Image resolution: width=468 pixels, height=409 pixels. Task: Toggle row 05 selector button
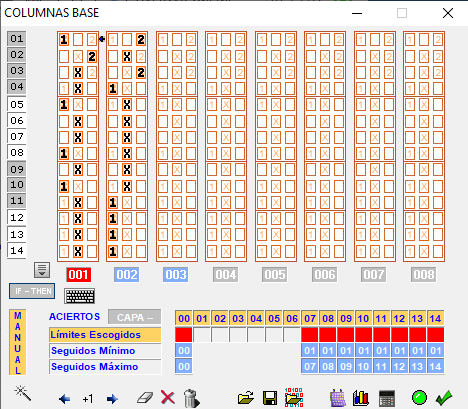pyautogui.click(x=17, y=104)
